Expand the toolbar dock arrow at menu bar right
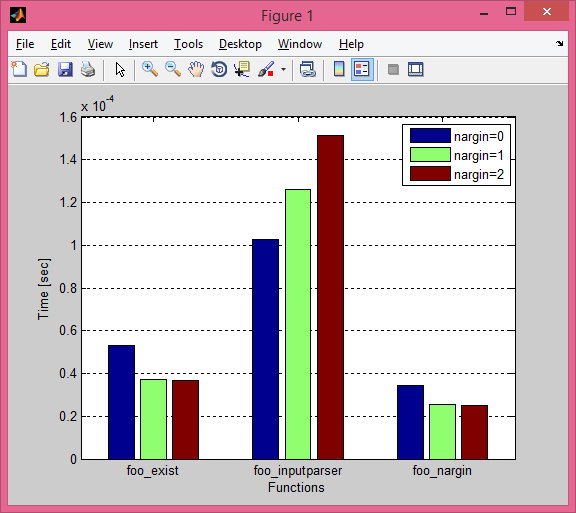Screen dimensions: 576x513 tap(559, 43)
